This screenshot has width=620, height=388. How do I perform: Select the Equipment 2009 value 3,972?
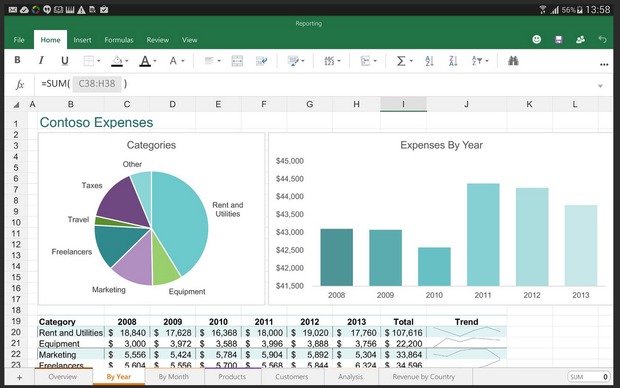pyautogui.click(x=173, y=344)
